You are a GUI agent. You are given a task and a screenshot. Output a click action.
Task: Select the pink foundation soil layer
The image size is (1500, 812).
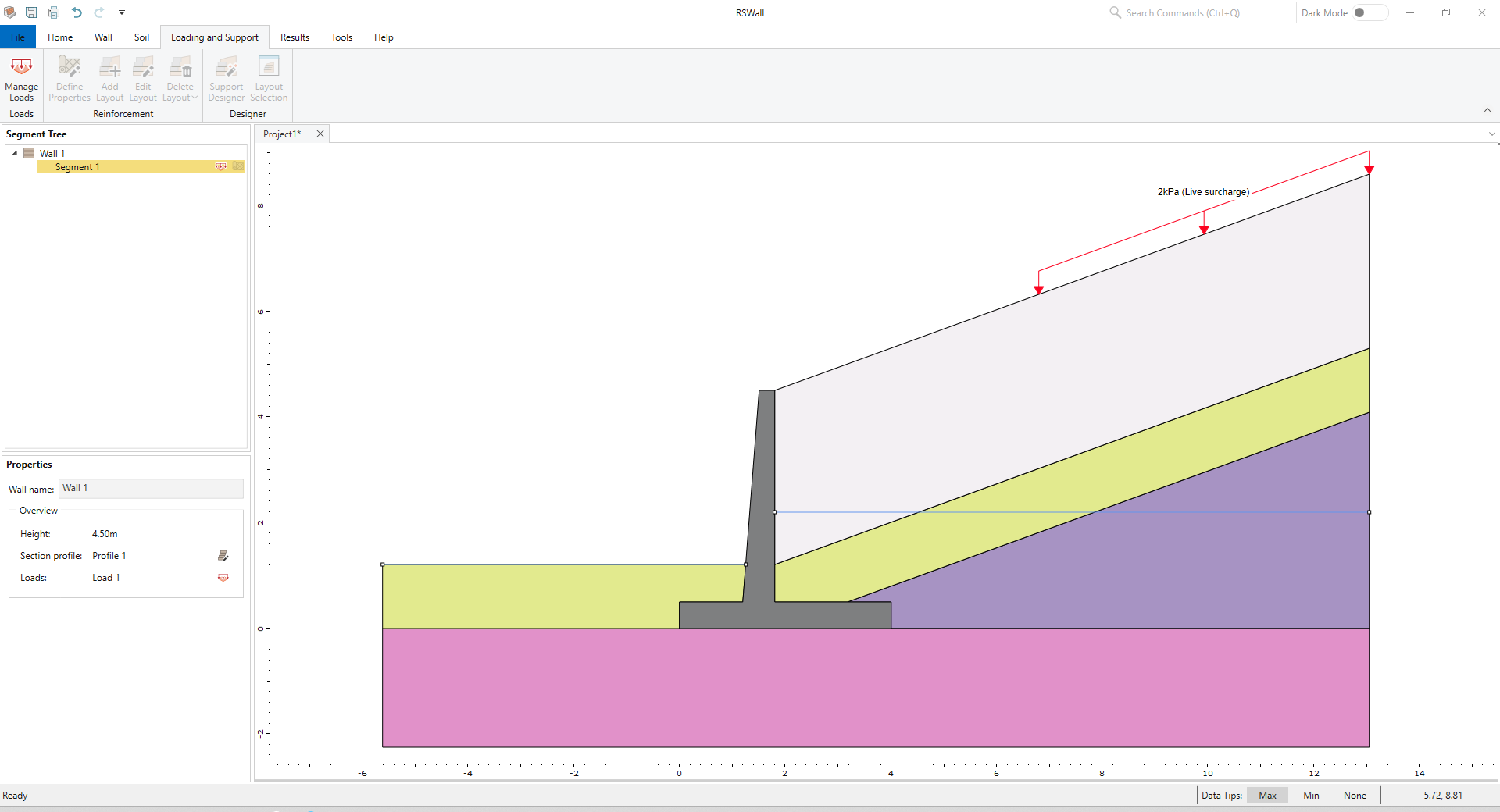click(x=875, y=687)
